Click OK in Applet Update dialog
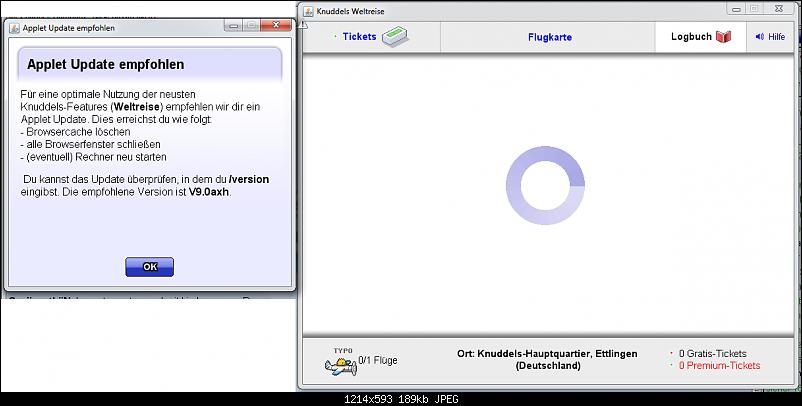Image resolution: width=802 pixels, height=406 pixels. click(149, 267)
